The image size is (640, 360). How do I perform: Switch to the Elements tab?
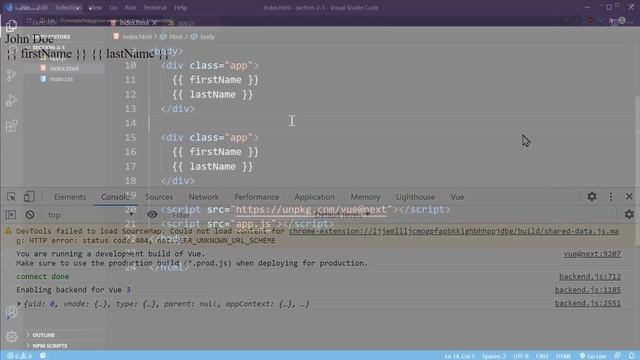tap(70, 197)
